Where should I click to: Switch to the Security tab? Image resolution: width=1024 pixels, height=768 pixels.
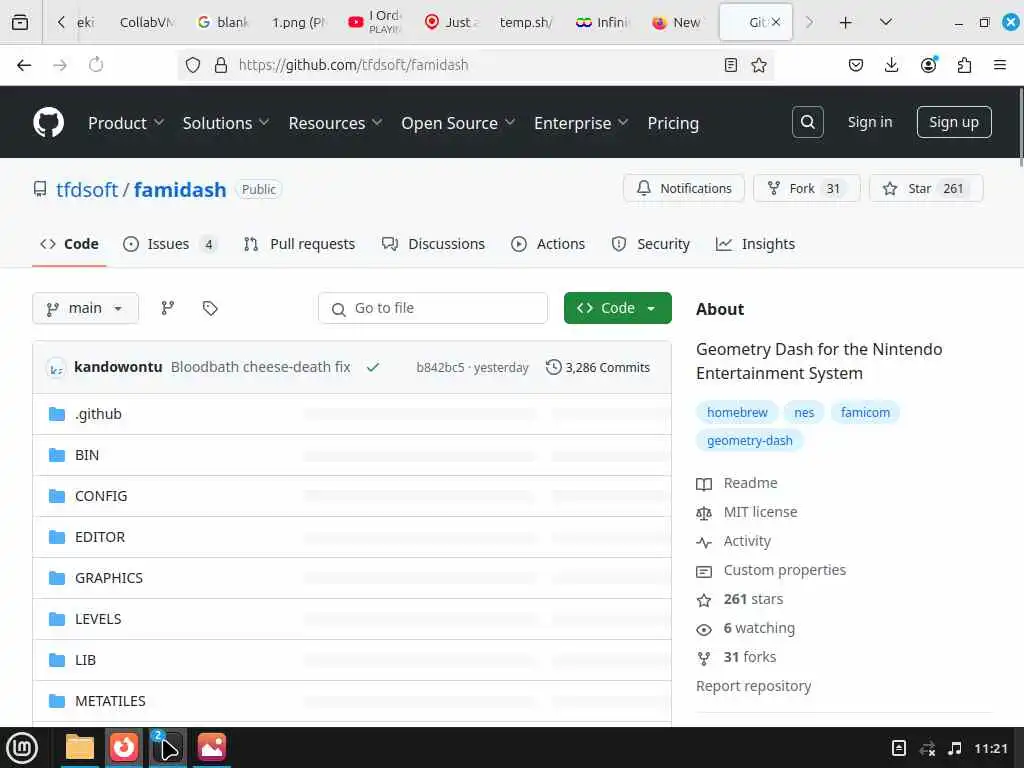click(x=650, y=244)
